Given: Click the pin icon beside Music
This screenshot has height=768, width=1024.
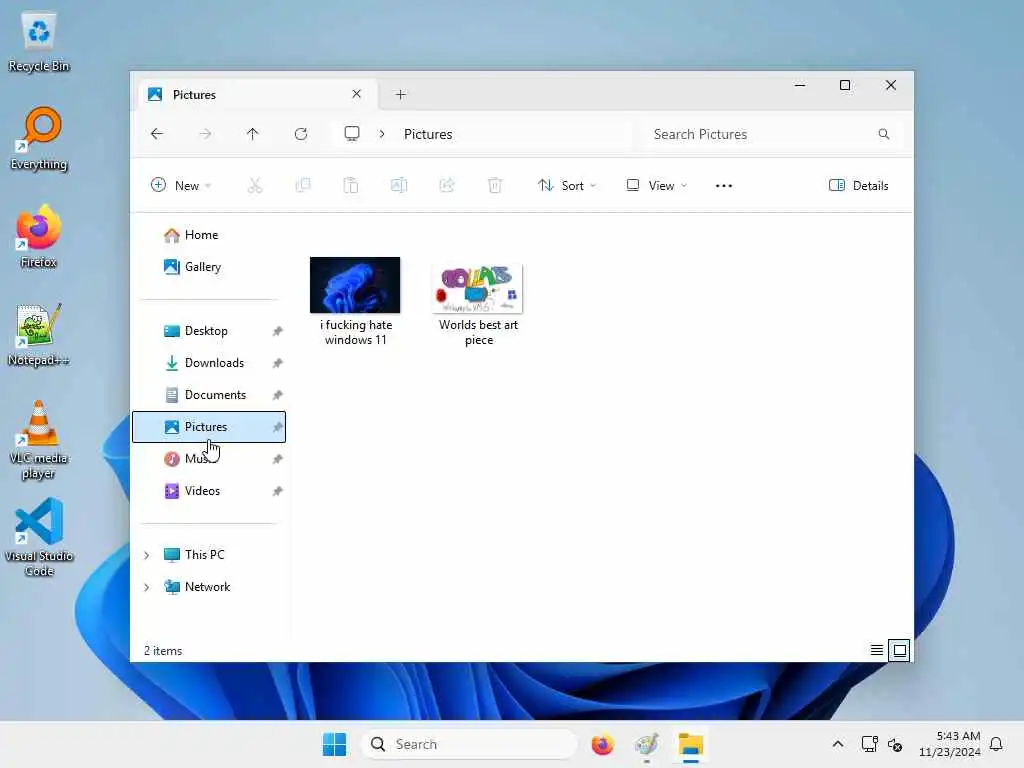Looking at the screenshot, I should click(278, 459).
